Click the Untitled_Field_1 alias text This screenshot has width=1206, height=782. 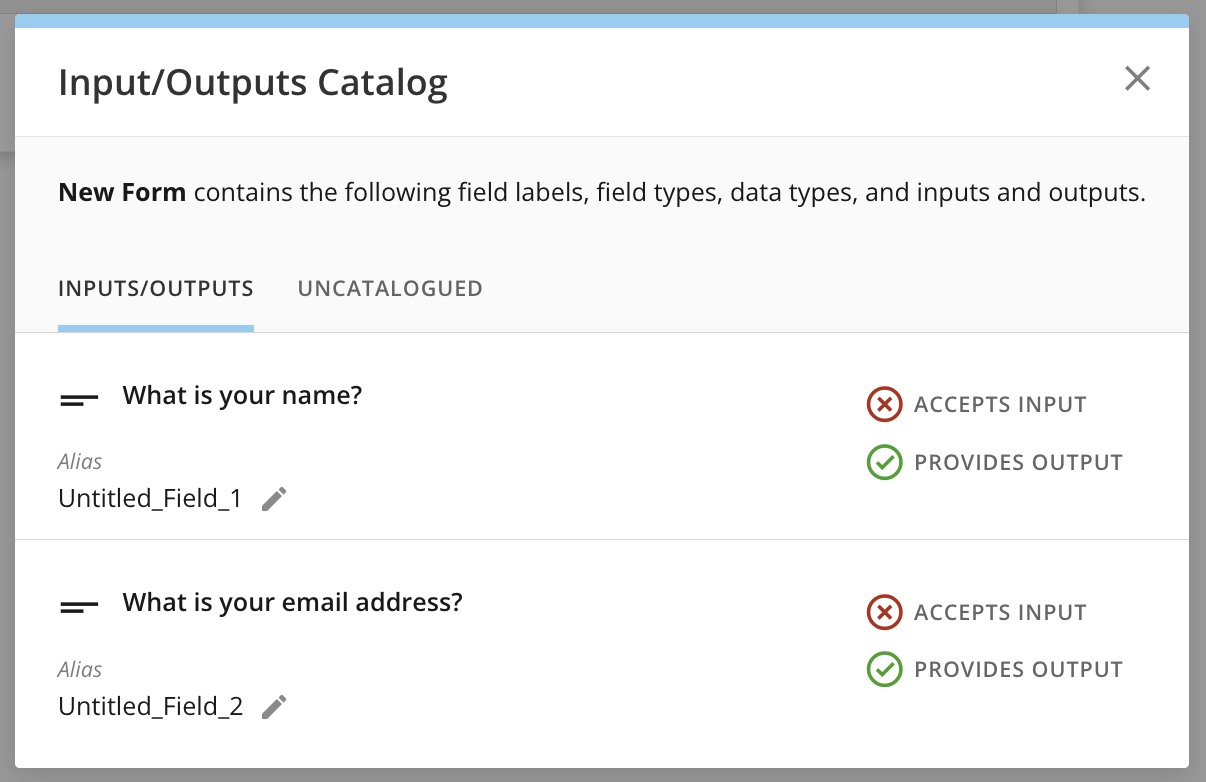(150, 499)
